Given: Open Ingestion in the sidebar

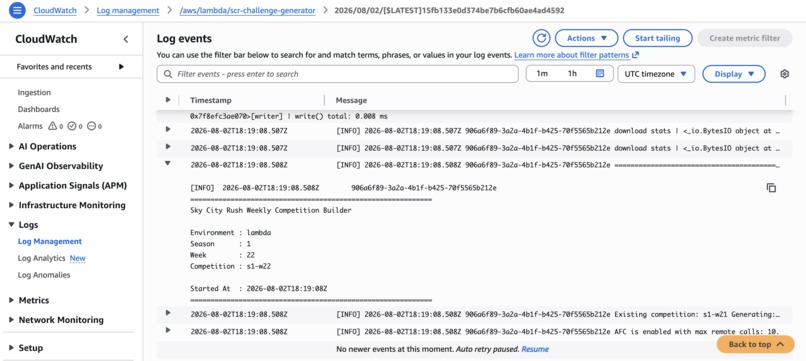Looking at the screenshot, I should coord(34,93).
